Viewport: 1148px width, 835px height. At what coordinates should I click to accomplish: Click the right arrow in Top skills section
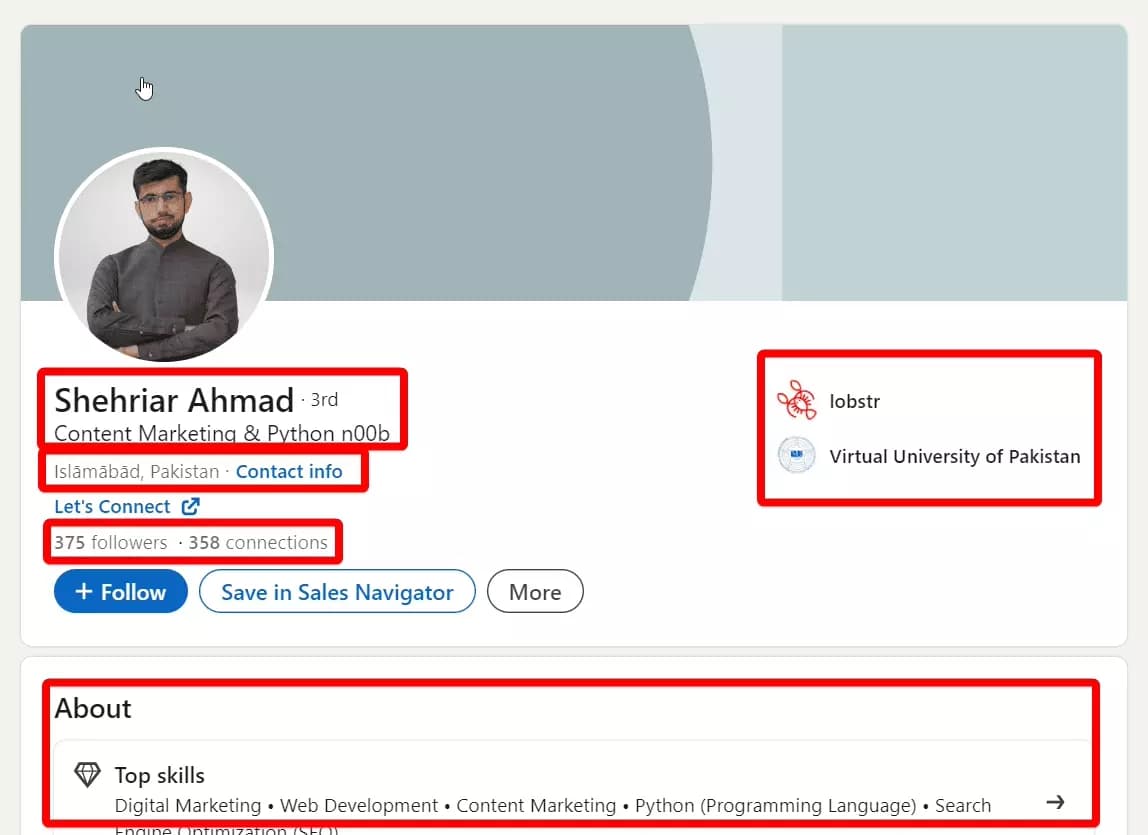pyautogui.click(x=1056, y=801)
